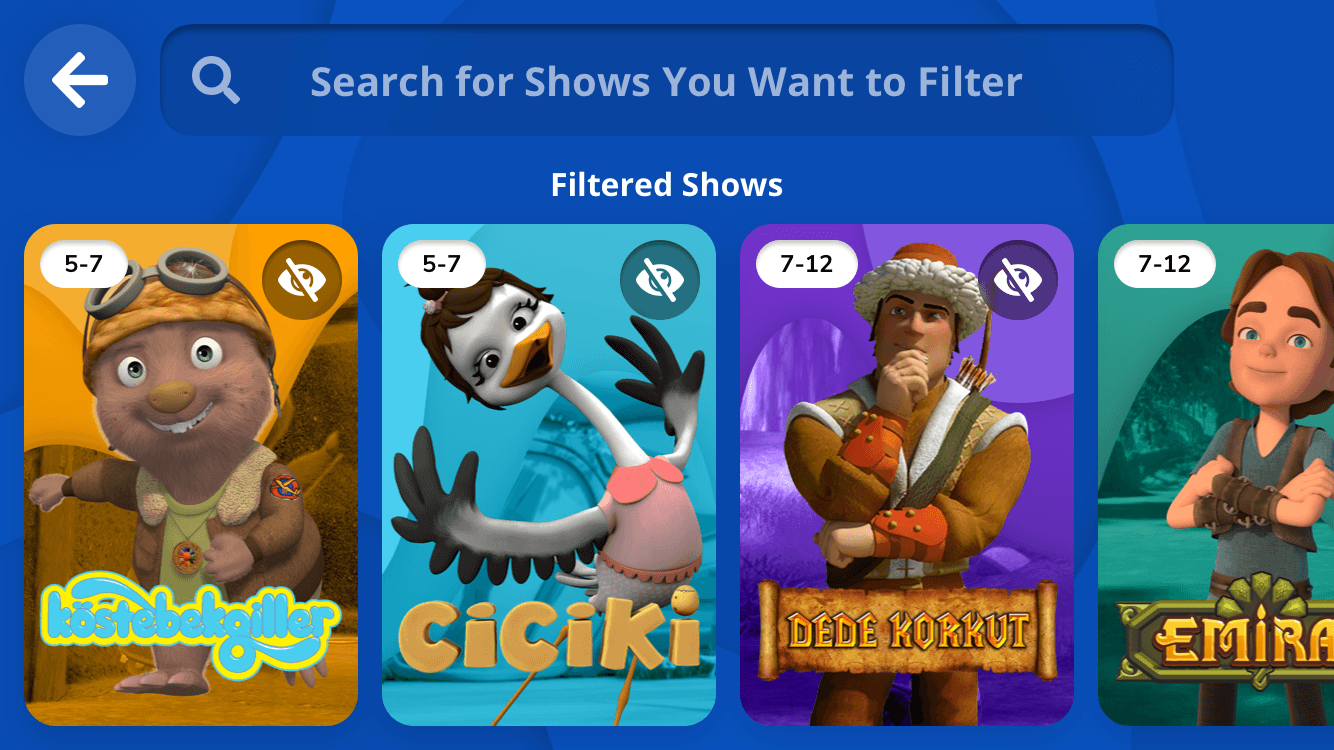This screenshot has width=1334, height=750.
Task: Click the Dede Korkut scroll logo
Action: pyautogui.click(x=907, y=628)
